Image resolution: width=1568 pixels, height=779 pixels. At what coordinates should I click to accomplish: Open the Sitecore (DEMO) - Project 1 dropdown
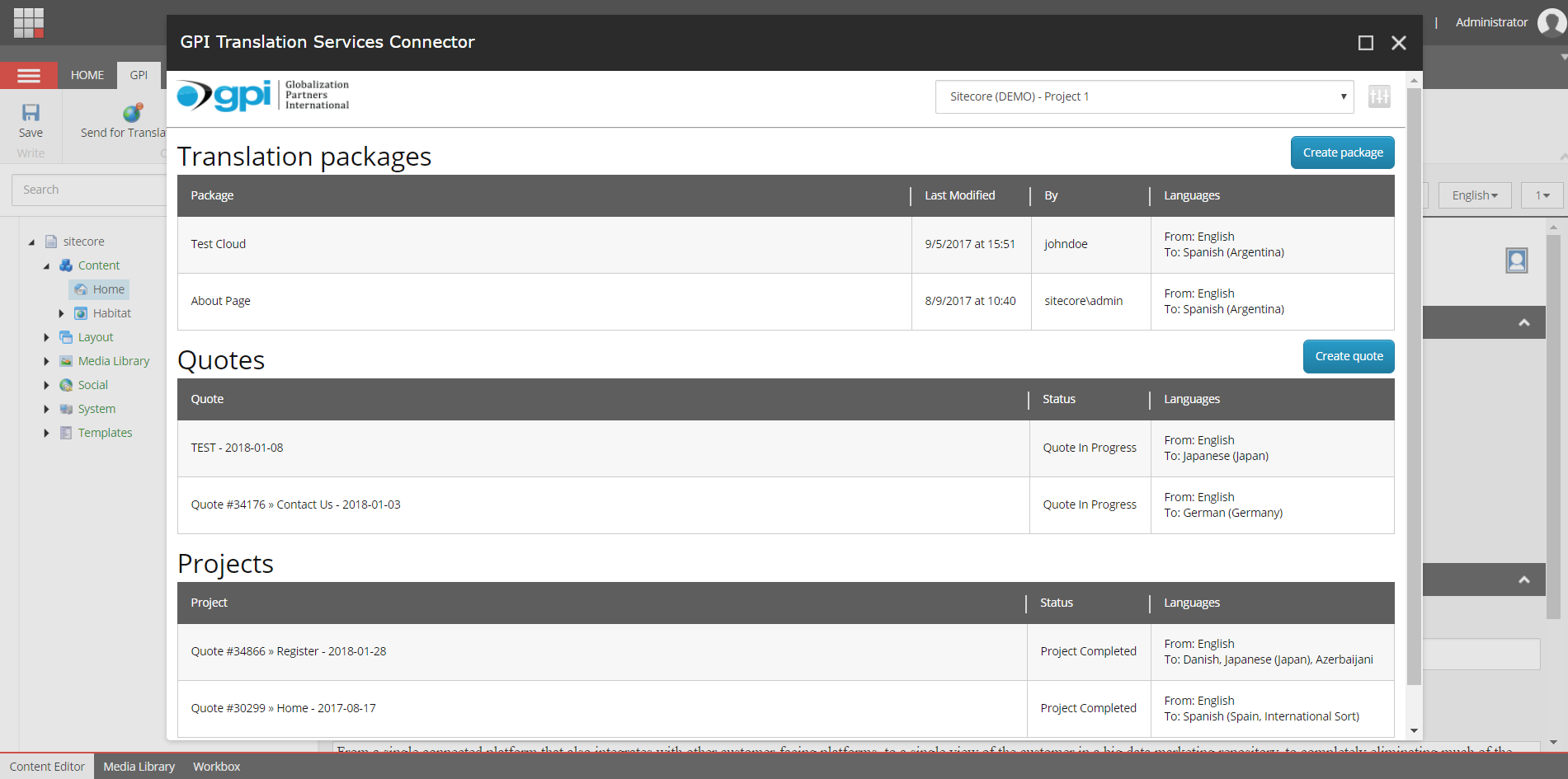(x=1144, y=96)
